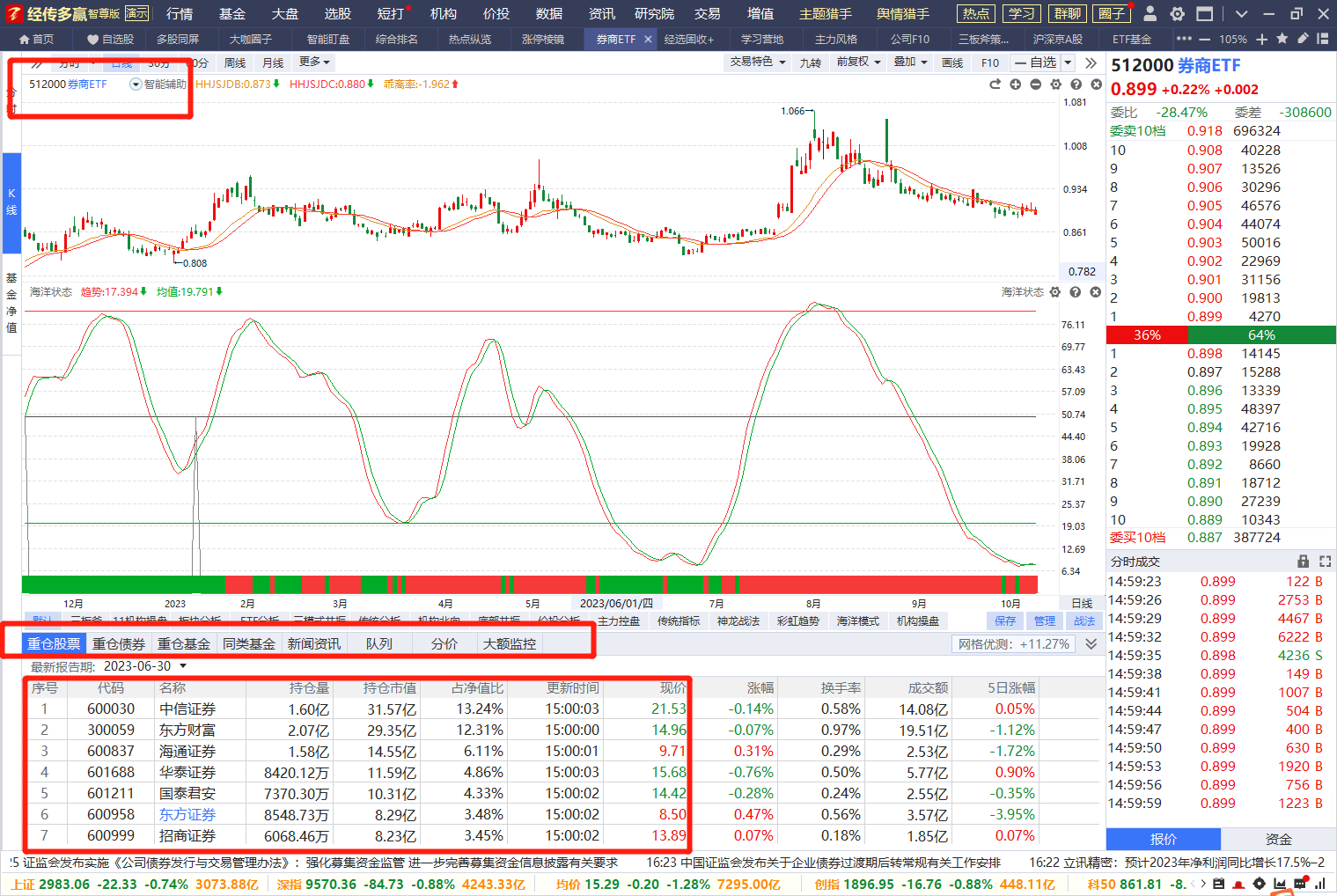Click the 保存 button

coord(1004,621)
